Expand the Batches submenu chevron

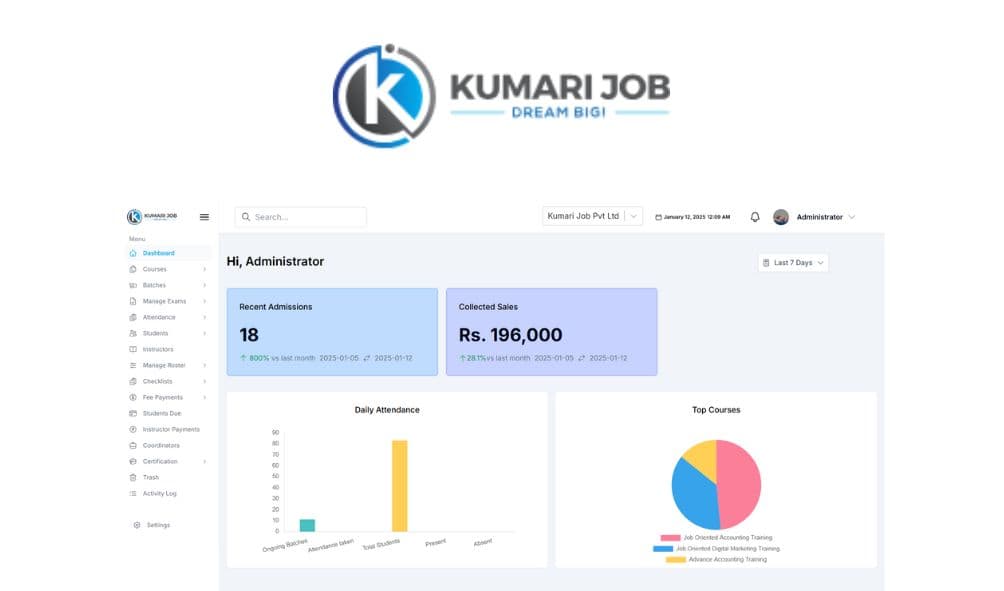205,286
